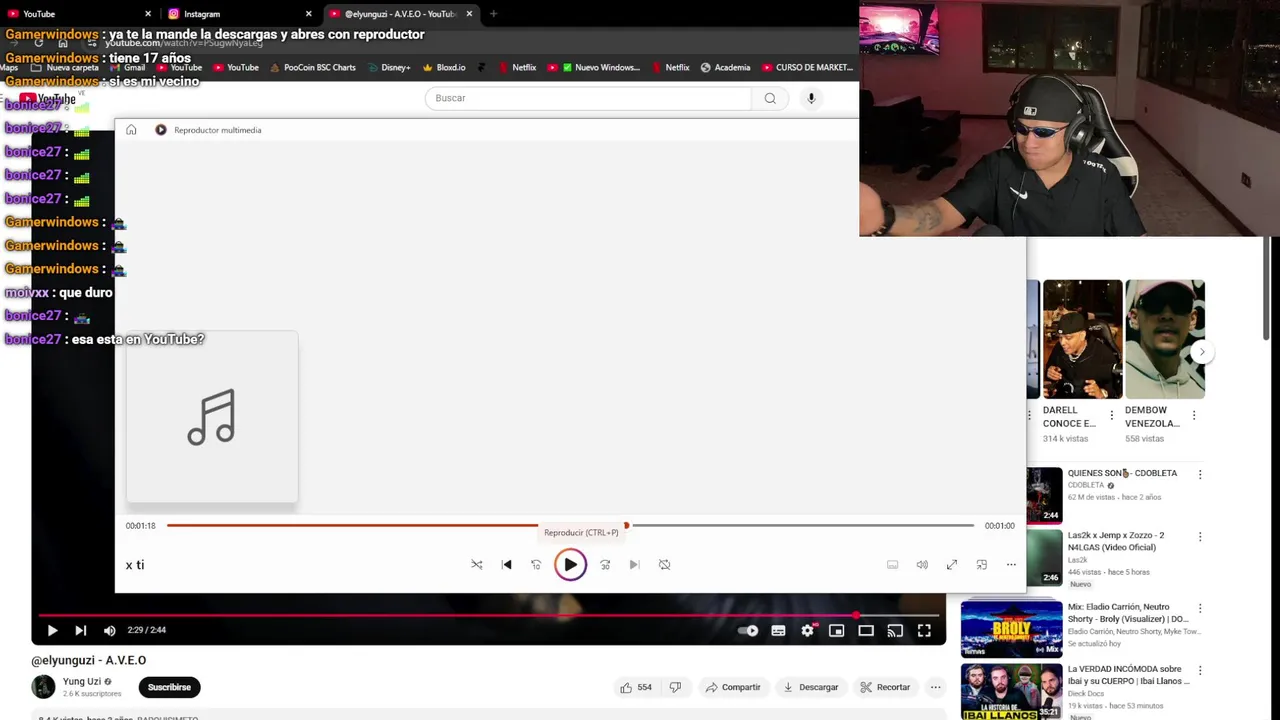Viewport: 1280px width, 720px height.
Task: Click the YouTube search magnifier button
Action: coord(770,98)
